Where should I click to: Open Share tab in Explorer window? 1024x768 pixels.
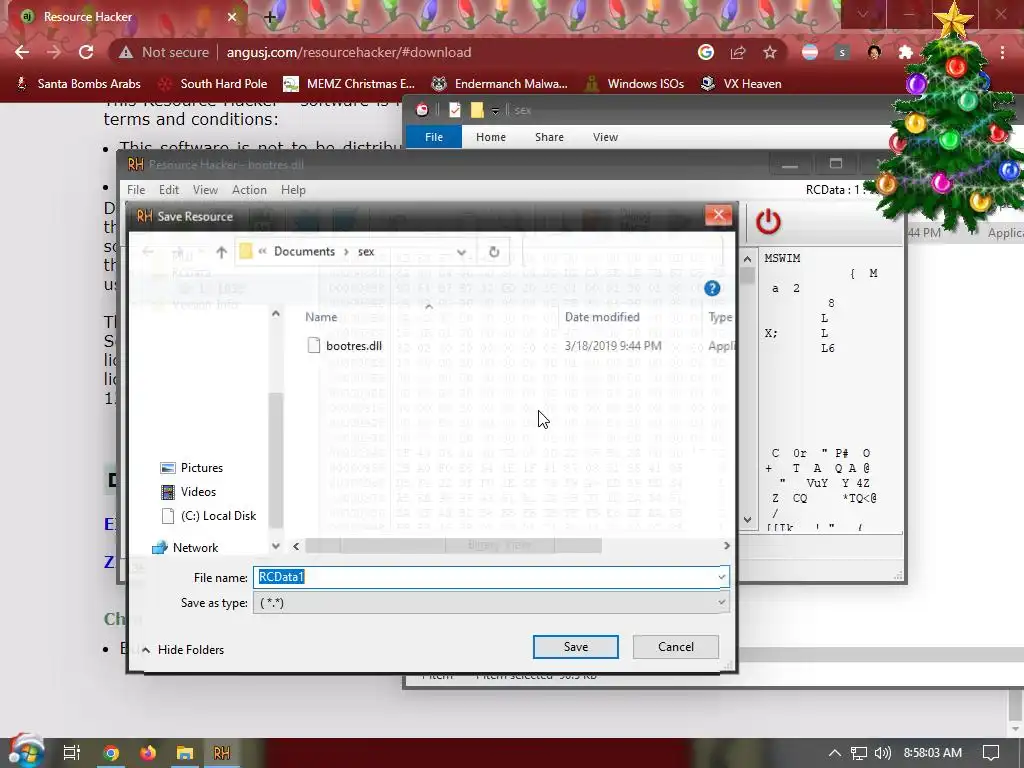[549, 137]
